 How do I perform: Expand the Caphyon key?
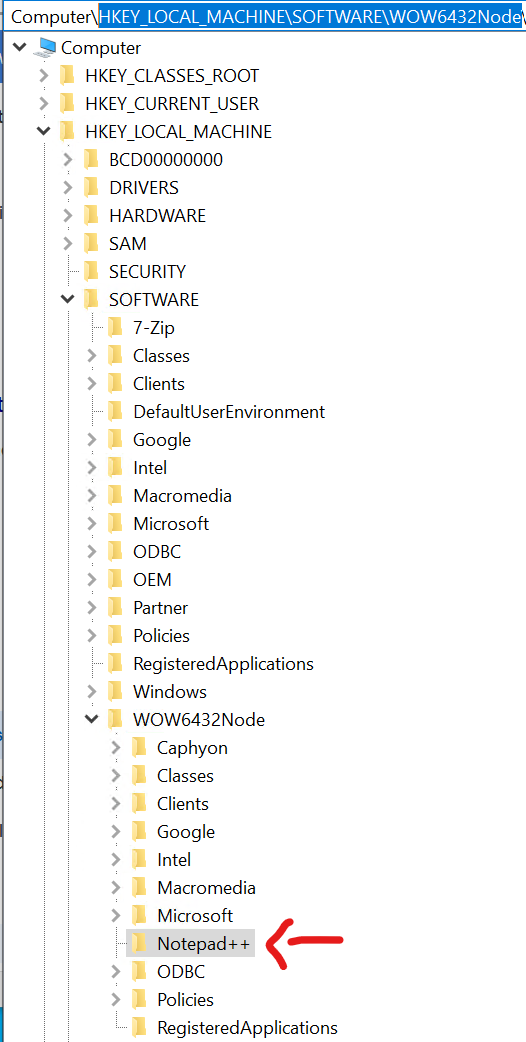point(116,747)
